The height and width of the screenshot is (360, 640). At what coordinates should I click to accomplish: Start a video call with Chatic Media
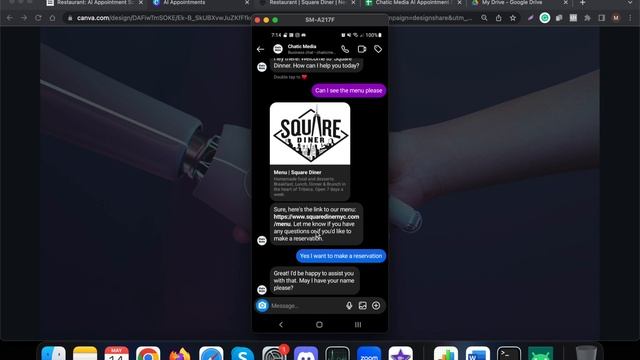click(x=362, y=49)
